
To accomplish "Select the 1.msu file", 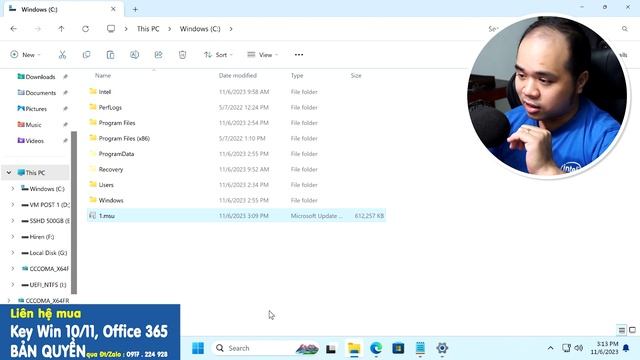I will (236, 216).
